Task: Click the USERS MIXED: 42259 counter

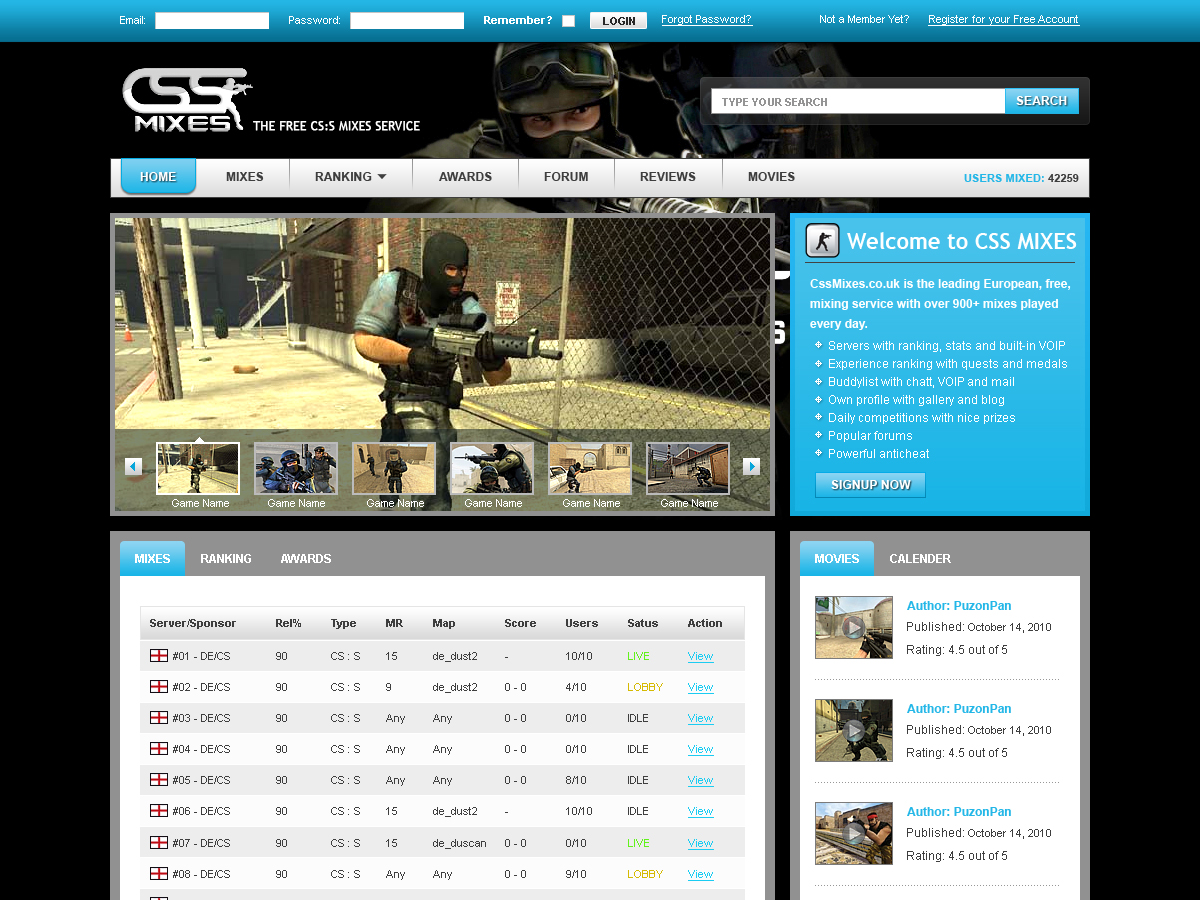Action: coord(1021,178)
